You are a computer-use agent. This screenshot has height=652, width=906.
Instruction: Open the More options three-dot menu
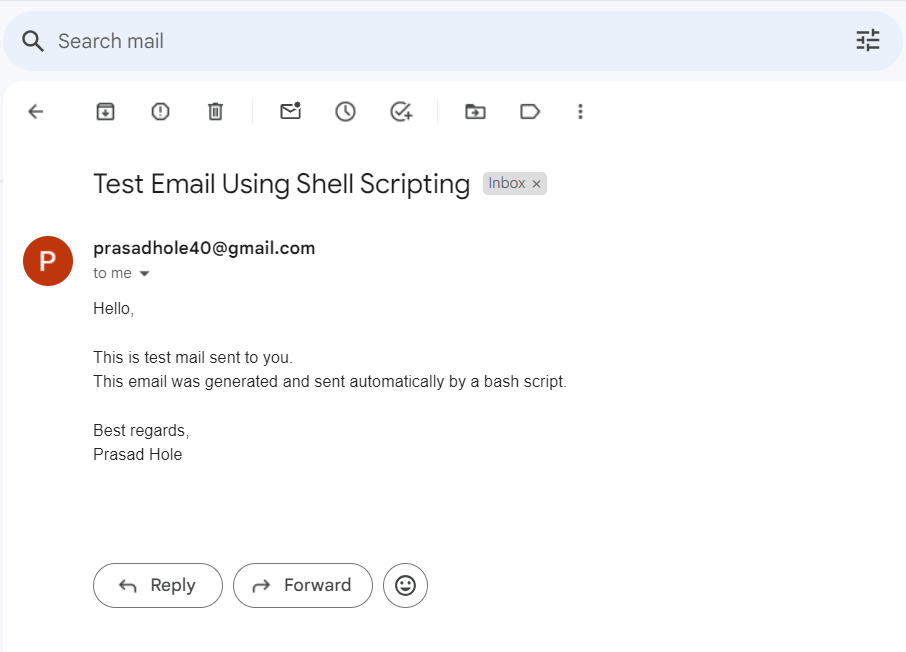(x=580, y=112)
